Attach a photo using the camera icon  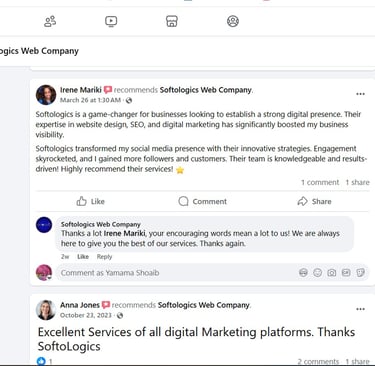click(x=332, y=273)
